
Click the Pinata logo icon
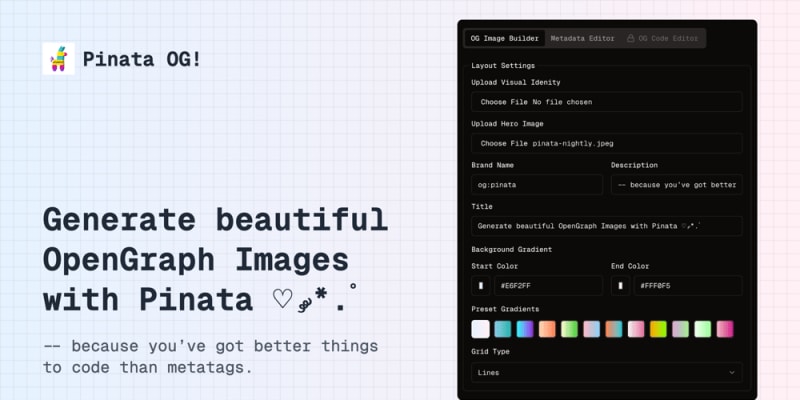pyautogui.click(x=58, y=58)
